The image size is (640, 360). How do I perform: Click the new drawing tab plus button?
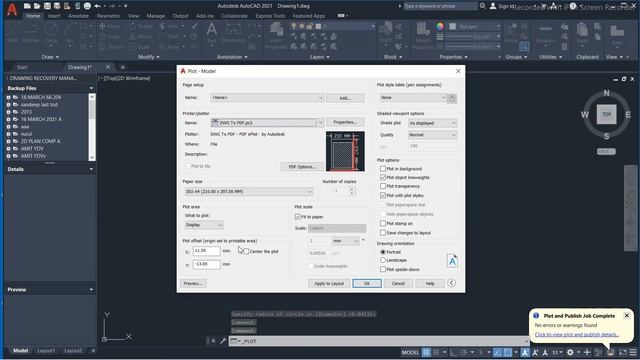click(122, 67)
